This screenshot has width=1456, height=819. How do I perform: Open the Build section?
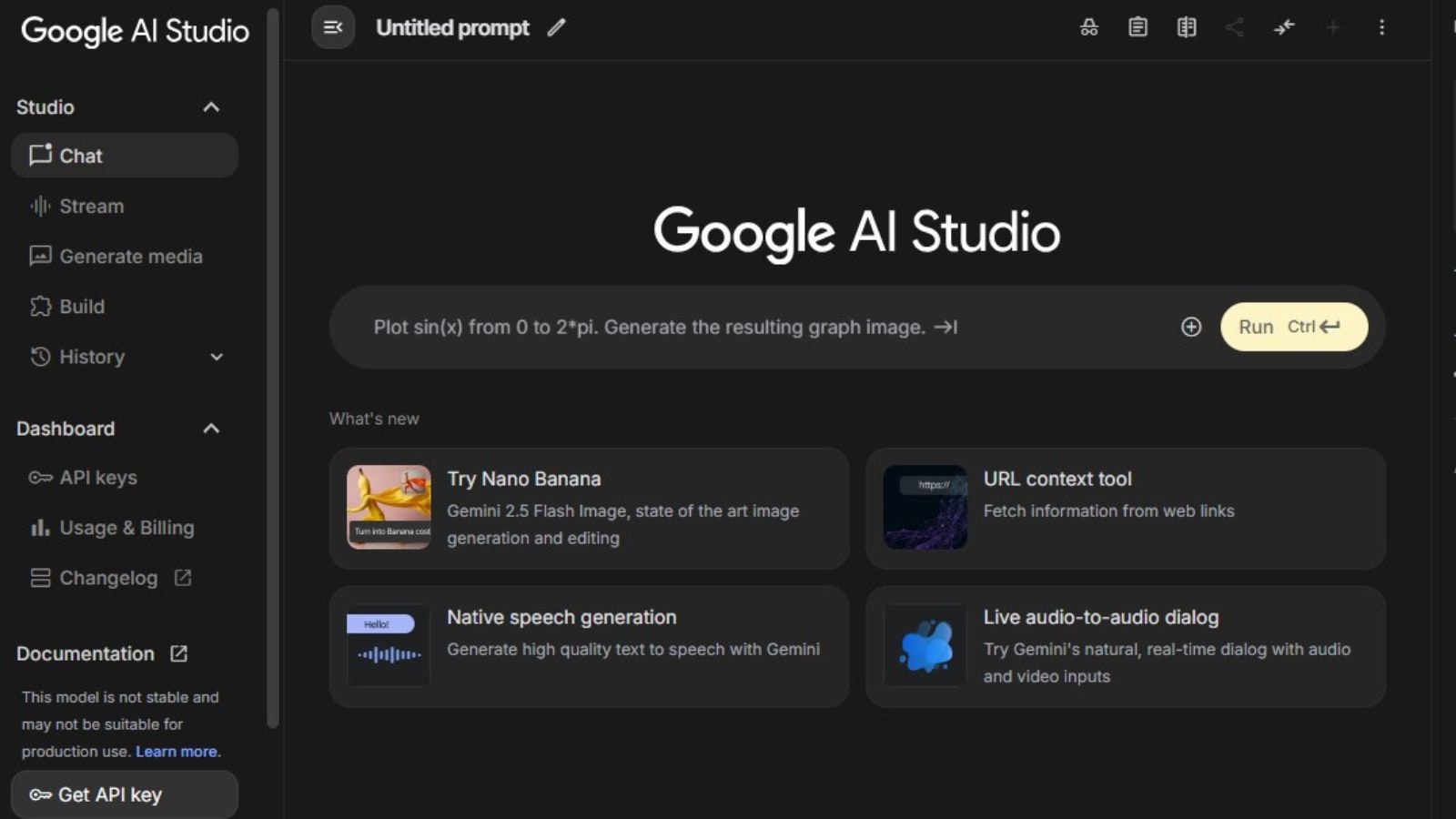tap(82, 307)
